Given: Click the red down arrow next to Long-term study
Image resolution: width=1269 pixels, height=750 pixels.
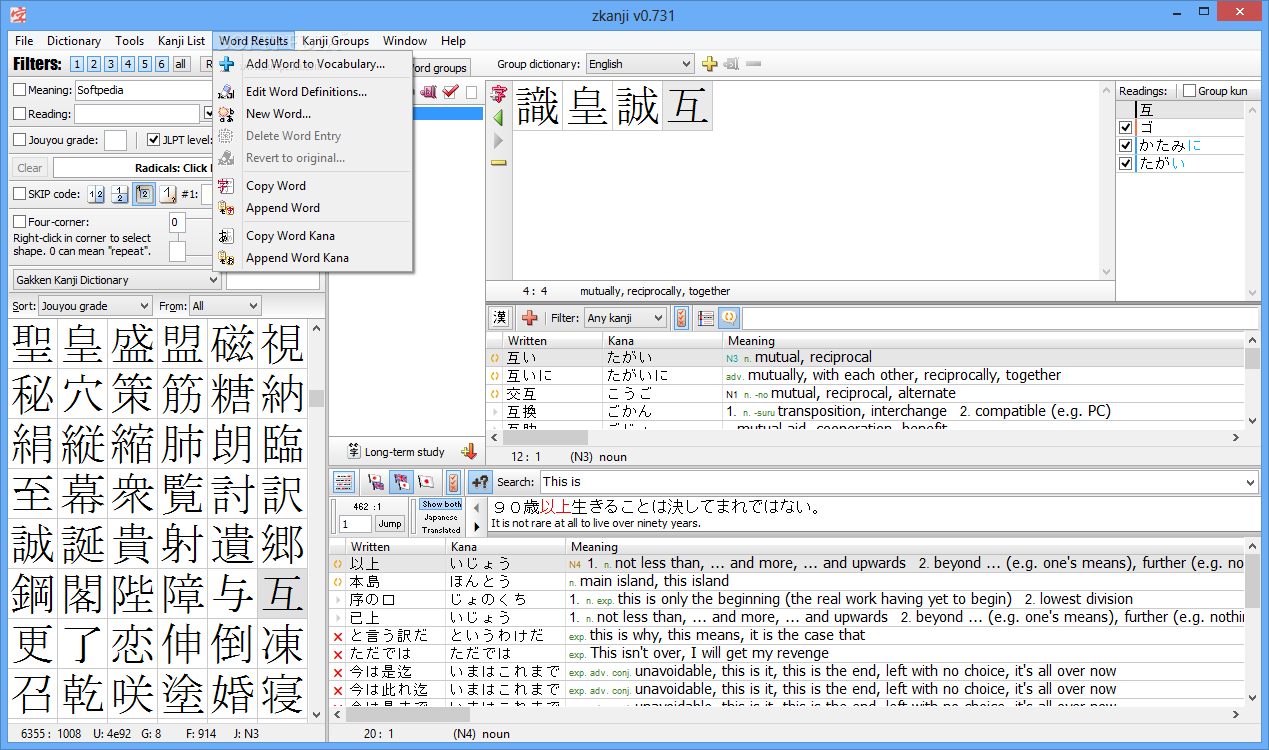Looking at the screenshot, I should point(468,452).
